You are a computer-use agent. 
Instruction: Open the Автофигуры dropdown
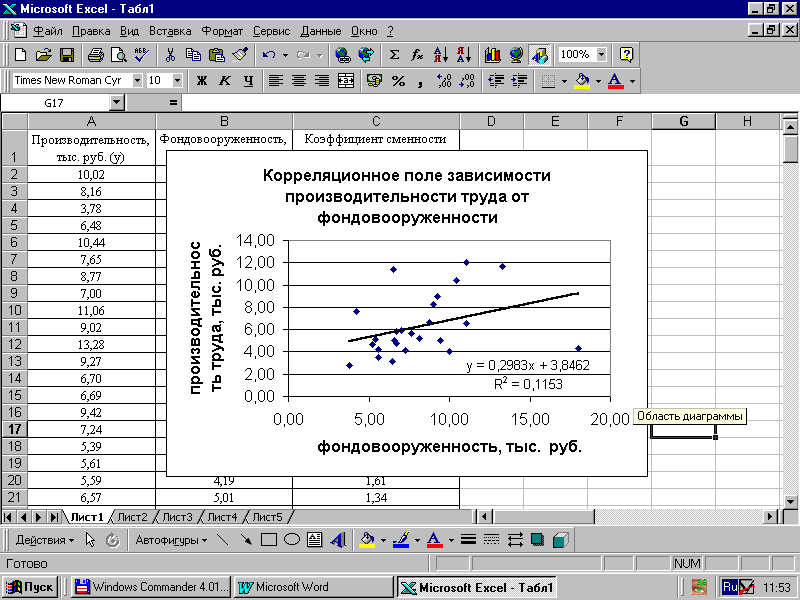[171, 540]
